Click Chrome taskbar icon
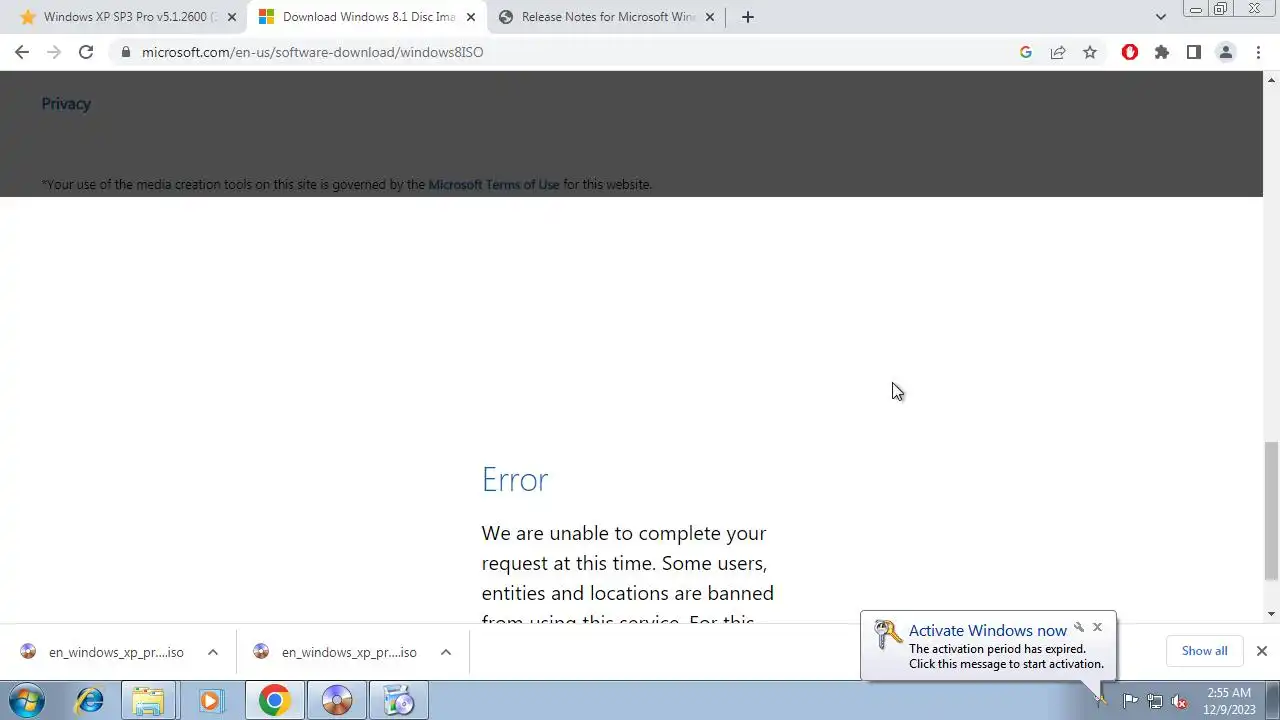The height and width of the screenshot is (720, 1280). (274, 700)
